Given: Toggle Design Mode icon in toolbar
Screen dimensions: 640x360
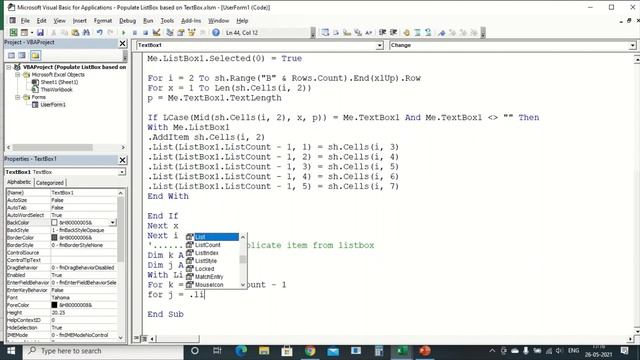Looking at the screenshot, I should pos(156,33).
